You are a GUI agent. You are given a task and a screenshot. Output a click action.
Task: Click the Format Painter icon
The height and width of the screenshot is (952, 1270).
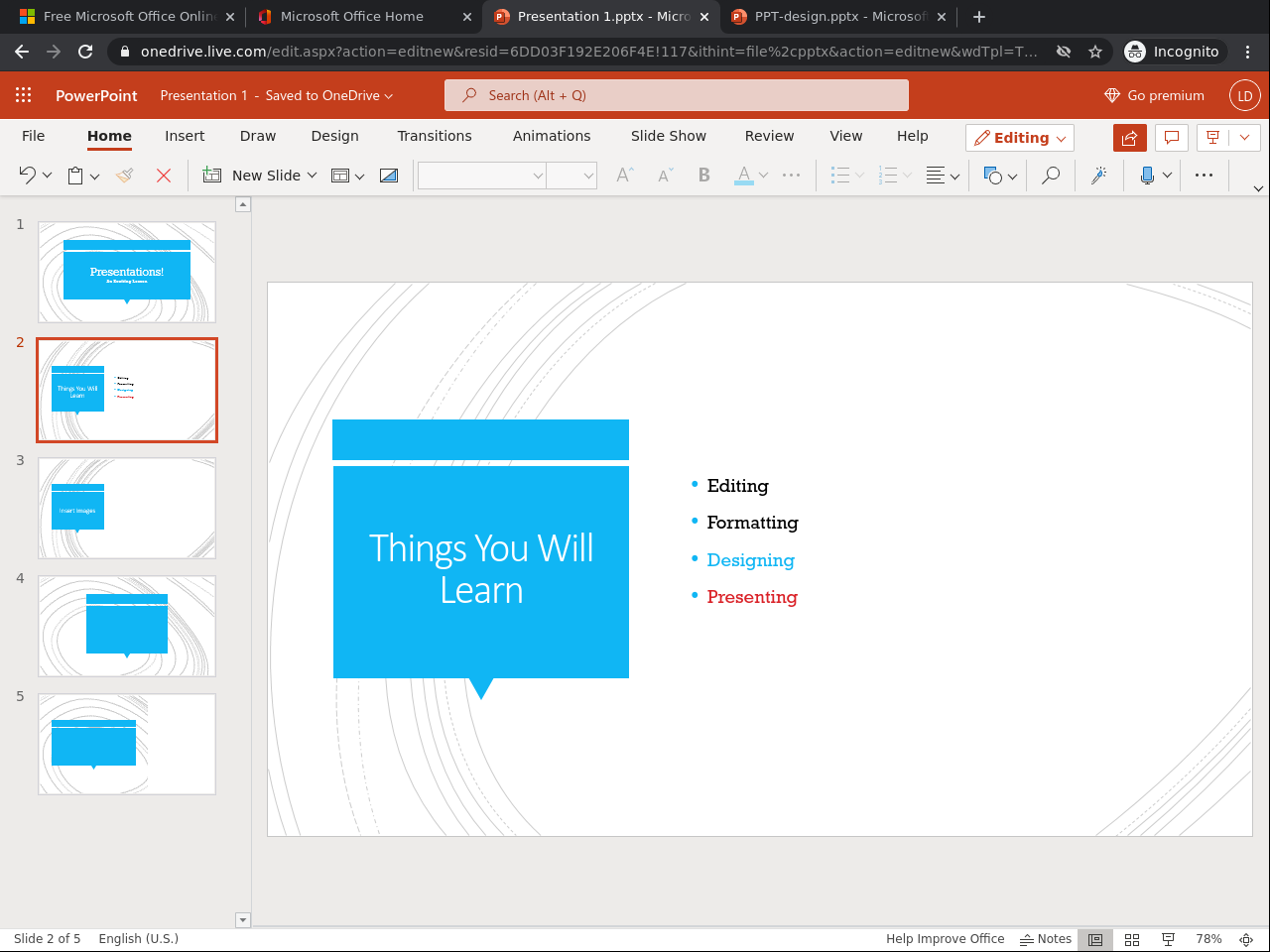pyautogui.click(x=124, y=176)
